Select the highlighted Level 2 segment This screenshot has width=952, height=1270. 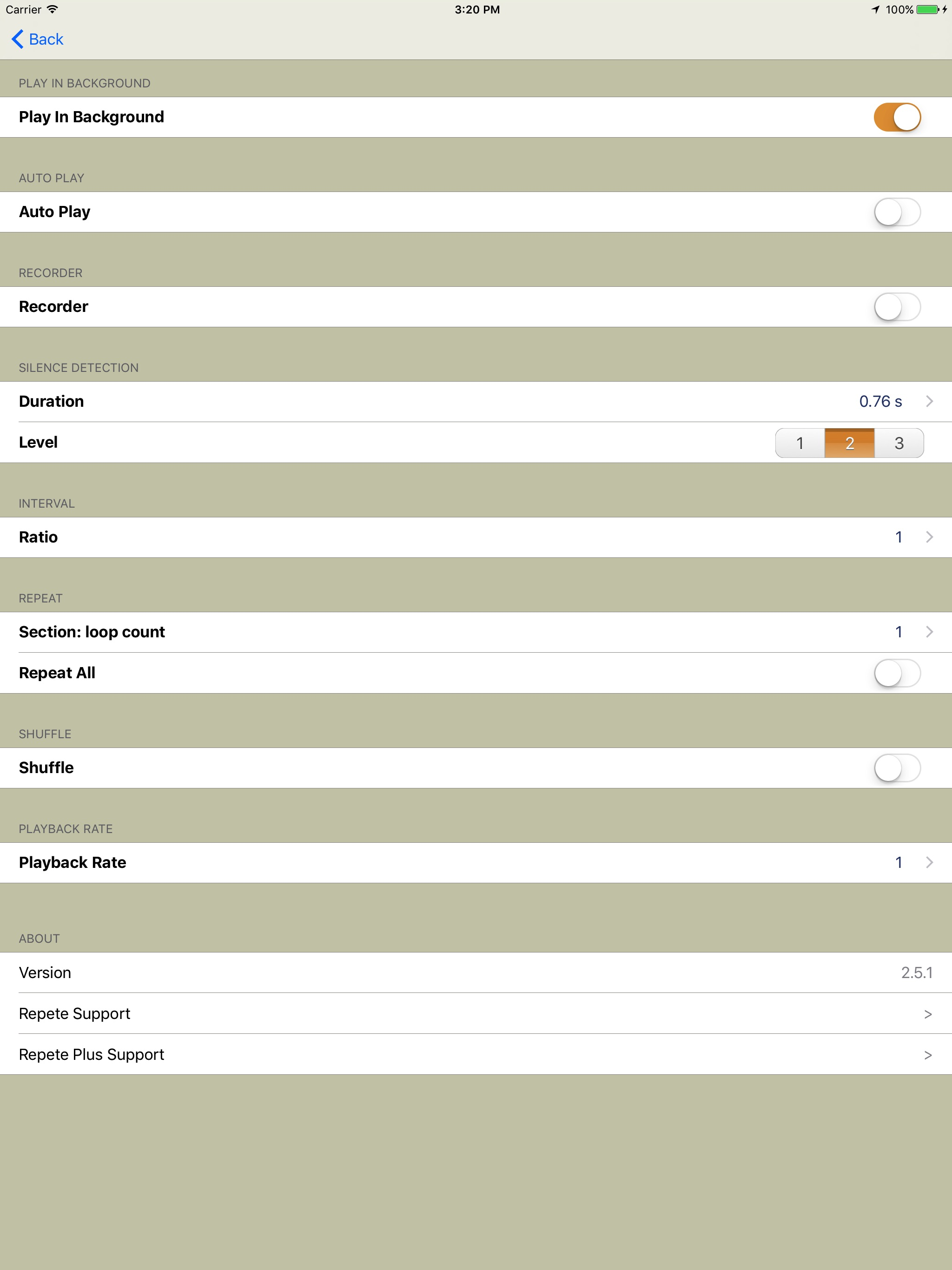click(x=849, y=443)
